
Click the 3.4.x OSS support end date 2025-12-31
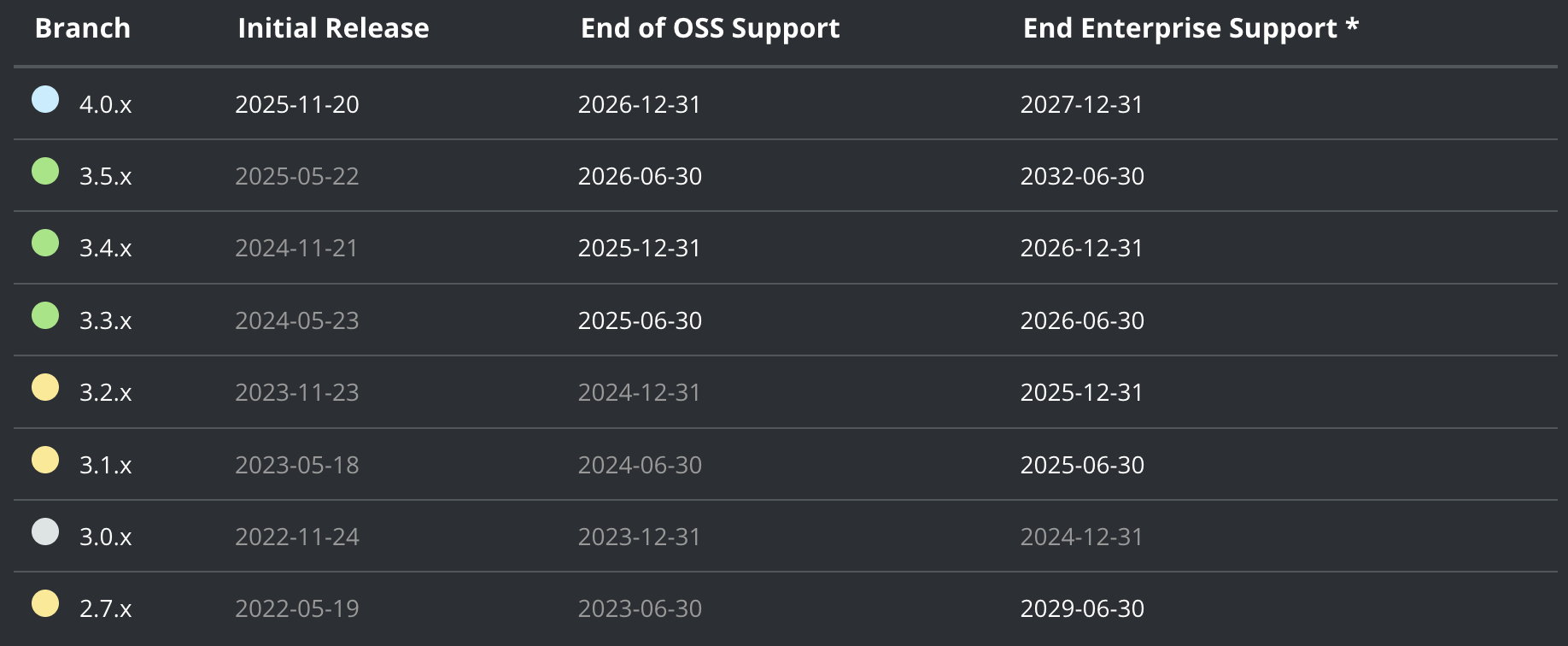(640, 248)
